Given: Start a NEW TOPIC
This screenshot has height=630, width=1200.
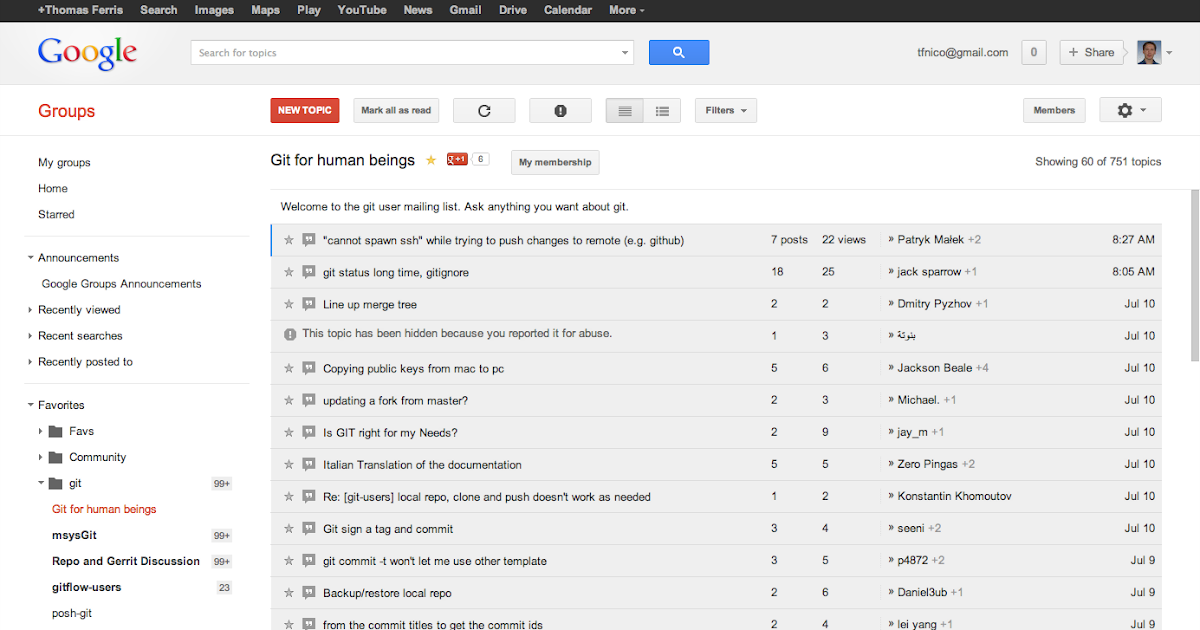Looking at the screenshot, I should point(304,110).
